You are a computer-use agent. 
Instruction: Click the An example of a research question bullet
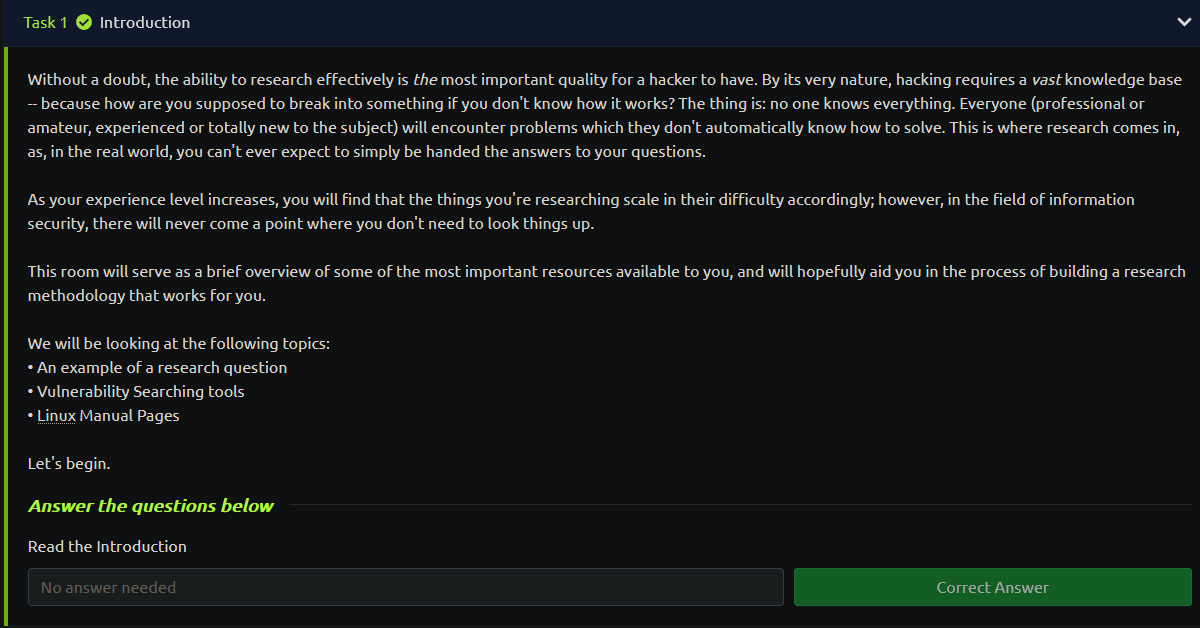(157, 368)
